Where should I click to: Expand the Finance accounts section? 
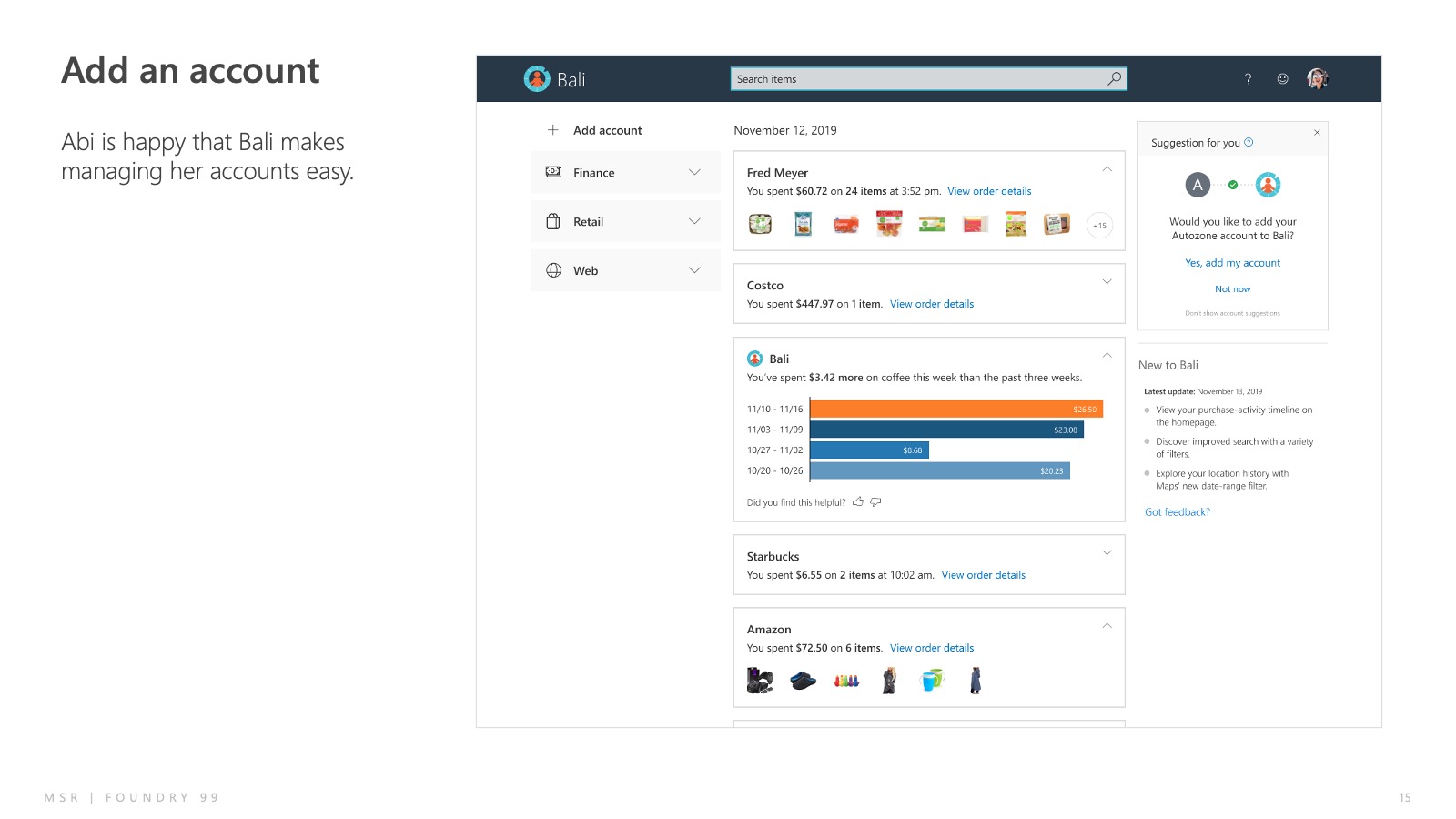coord(694,172)
